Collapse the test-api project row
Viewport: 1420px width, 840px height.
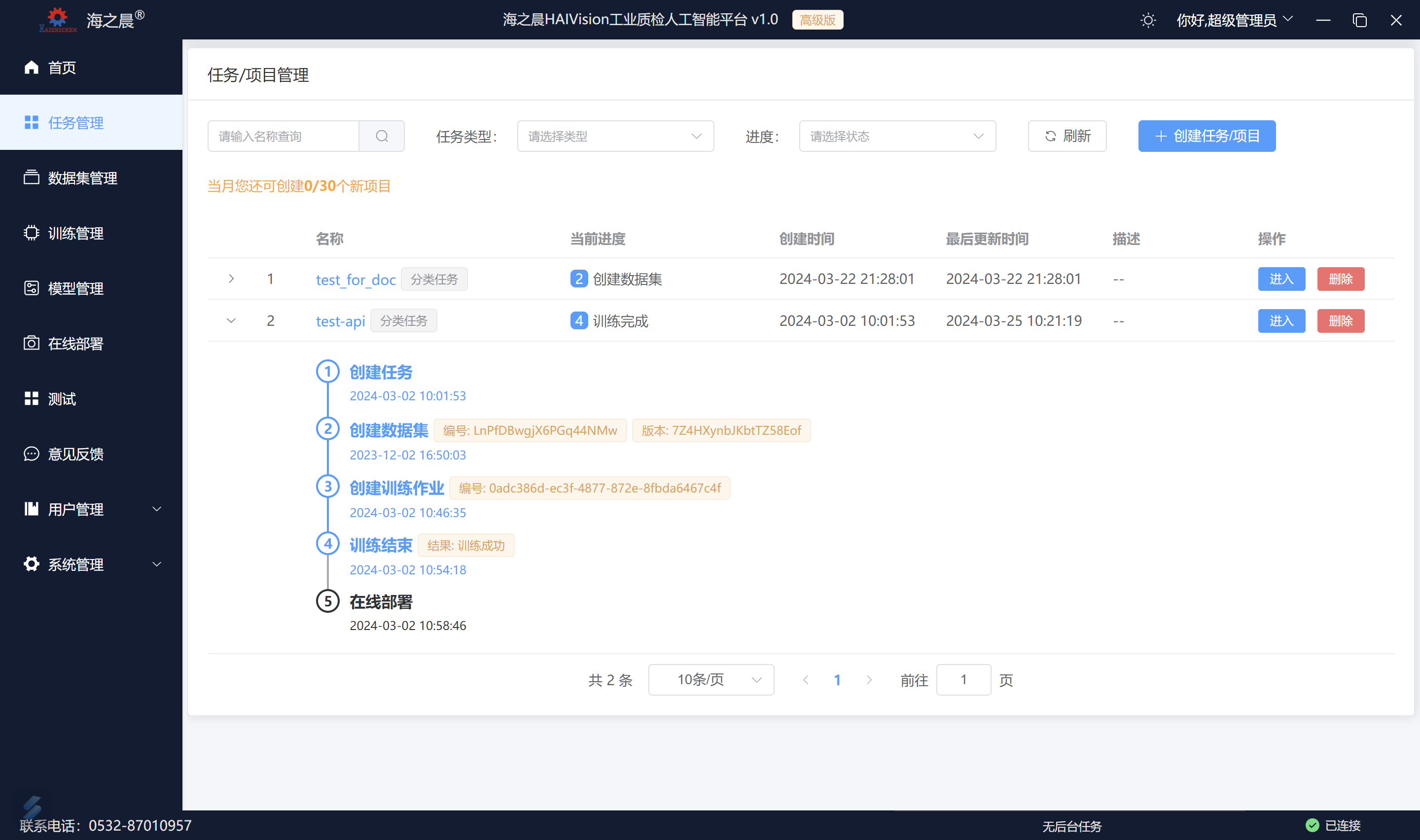tap(231, 320)
